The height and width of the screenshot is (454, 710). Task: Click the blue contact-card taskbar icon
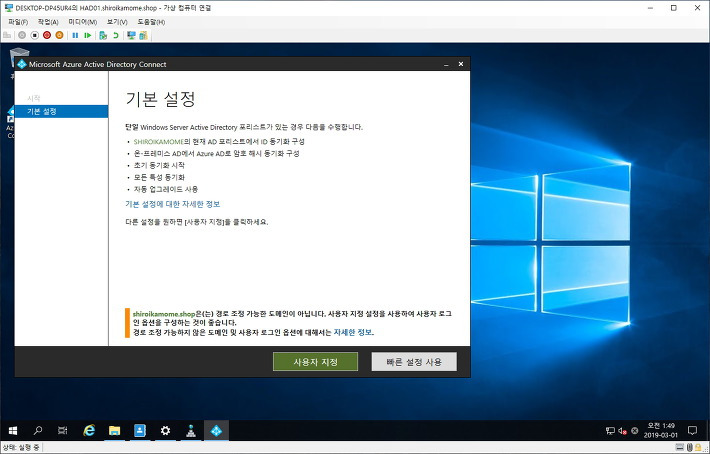(140, 430)
